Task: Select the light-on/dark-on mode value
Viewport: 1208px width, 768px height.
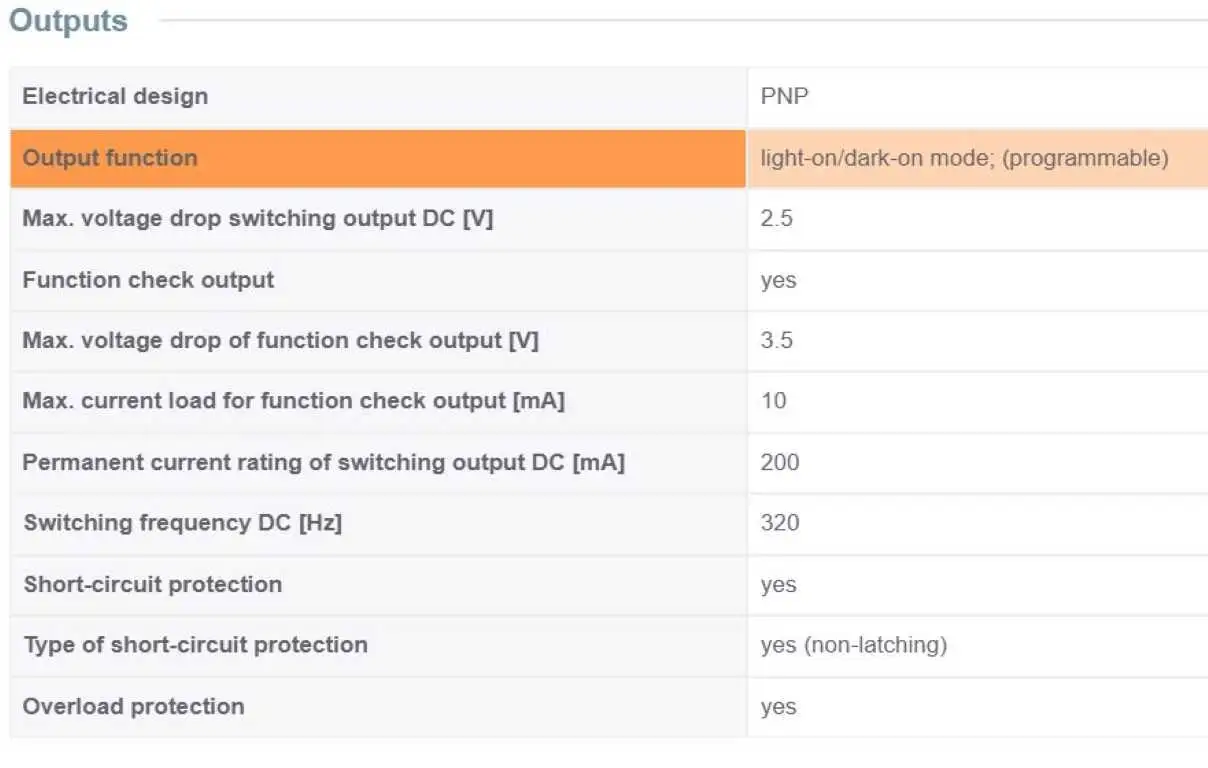Action: [964, 158]
